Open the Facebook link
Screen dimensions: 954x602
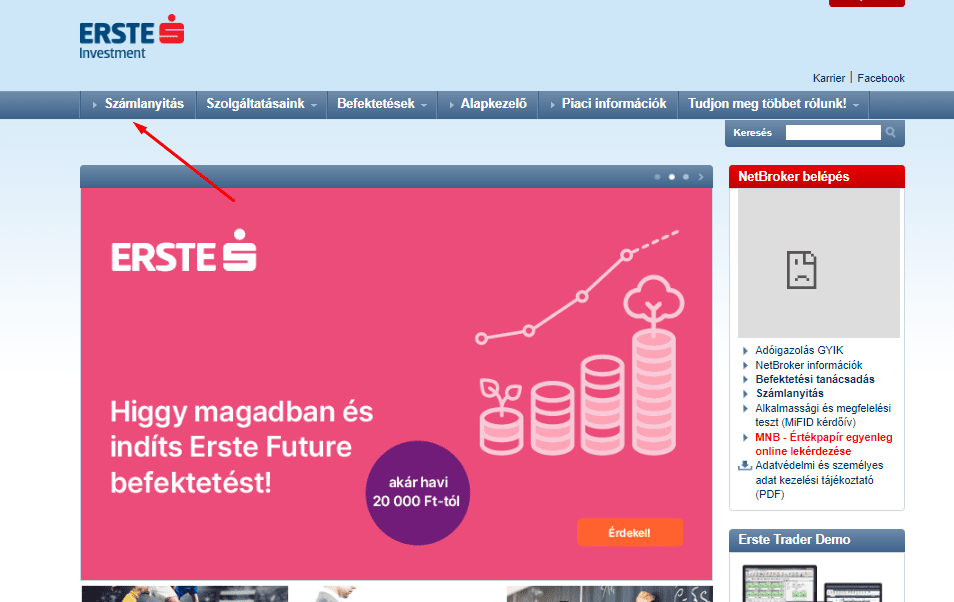(881, 78)
